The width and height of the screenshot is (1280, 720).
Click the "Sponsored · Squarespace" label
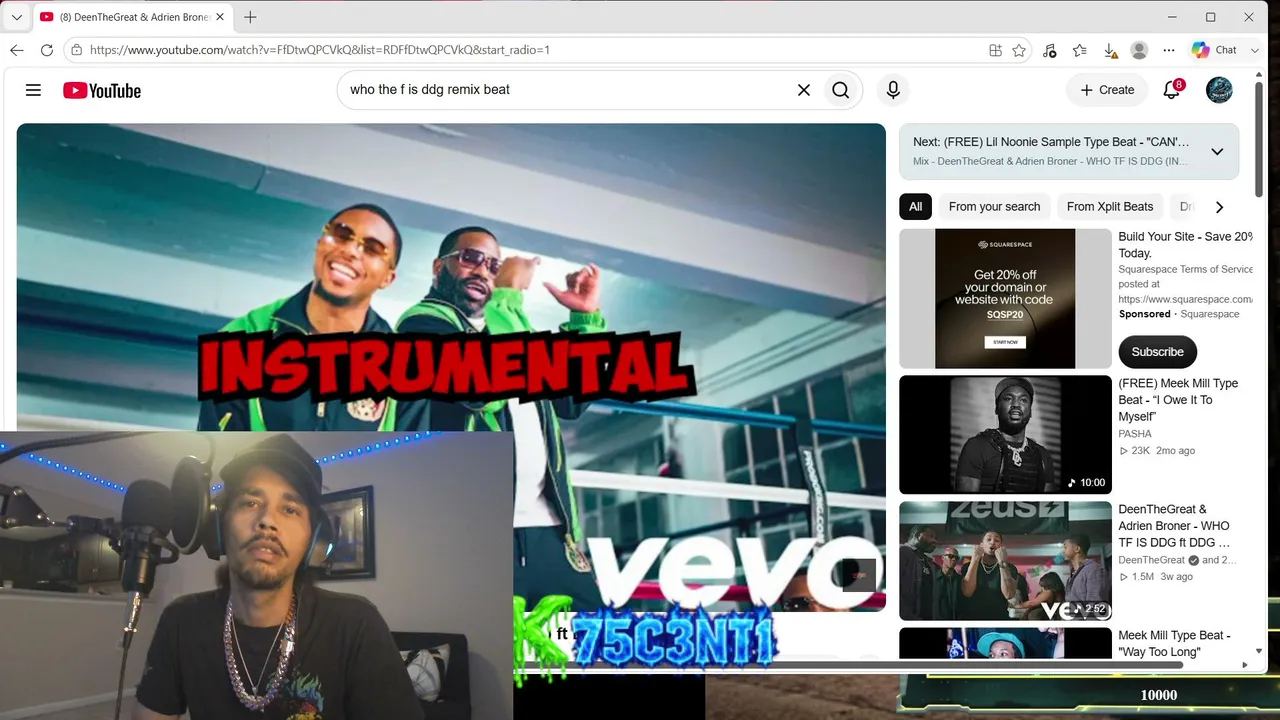click(1179, 314)
